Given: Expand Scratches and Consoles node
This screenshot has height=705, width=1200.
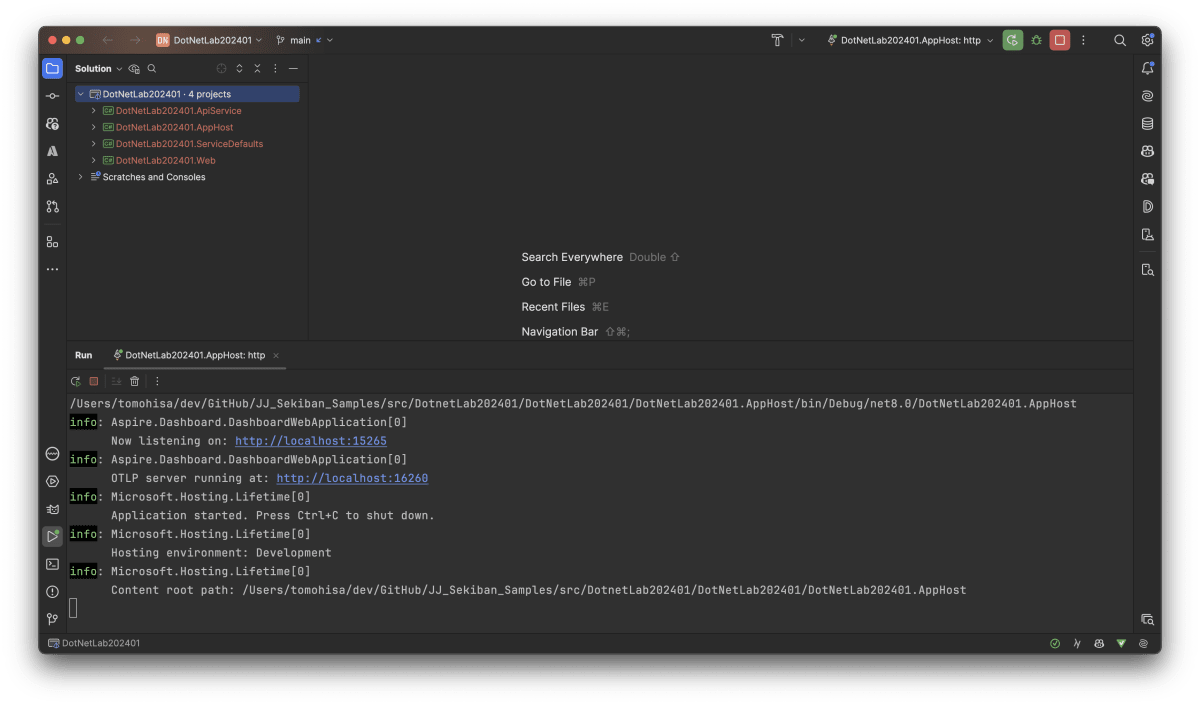Looking at the screenshot, I should pyautogui.click(x=80, y=177).
